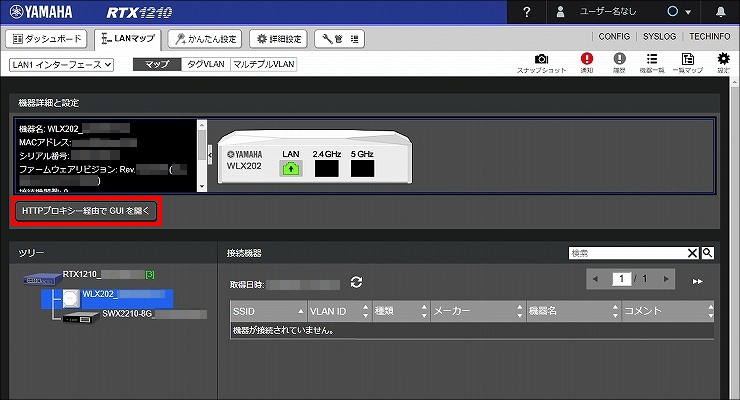Refresh connected devices with reload icon
Viewport: 740px width, 400px height.
coord(356,283)
